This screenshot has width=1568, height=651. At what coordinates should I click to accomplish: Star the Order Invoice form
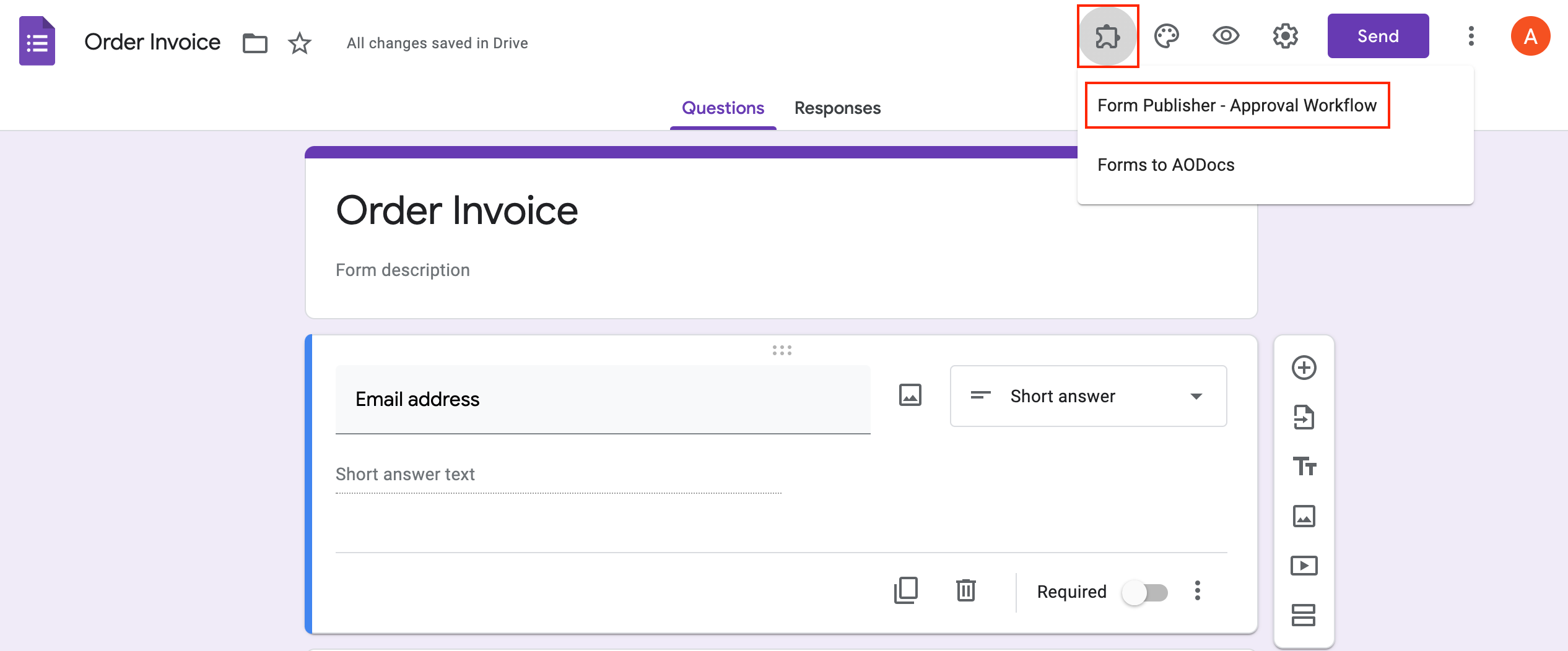[299, 42]
